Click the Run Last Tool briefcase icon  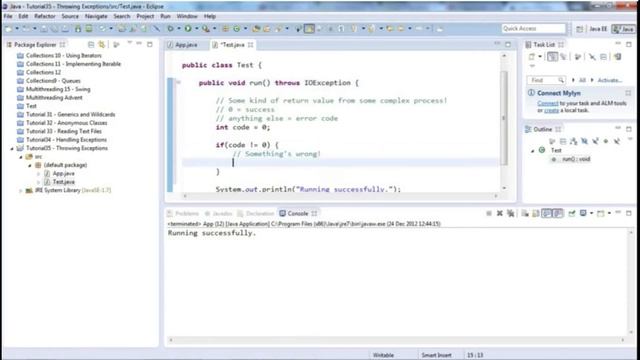[x=206, y=29]
